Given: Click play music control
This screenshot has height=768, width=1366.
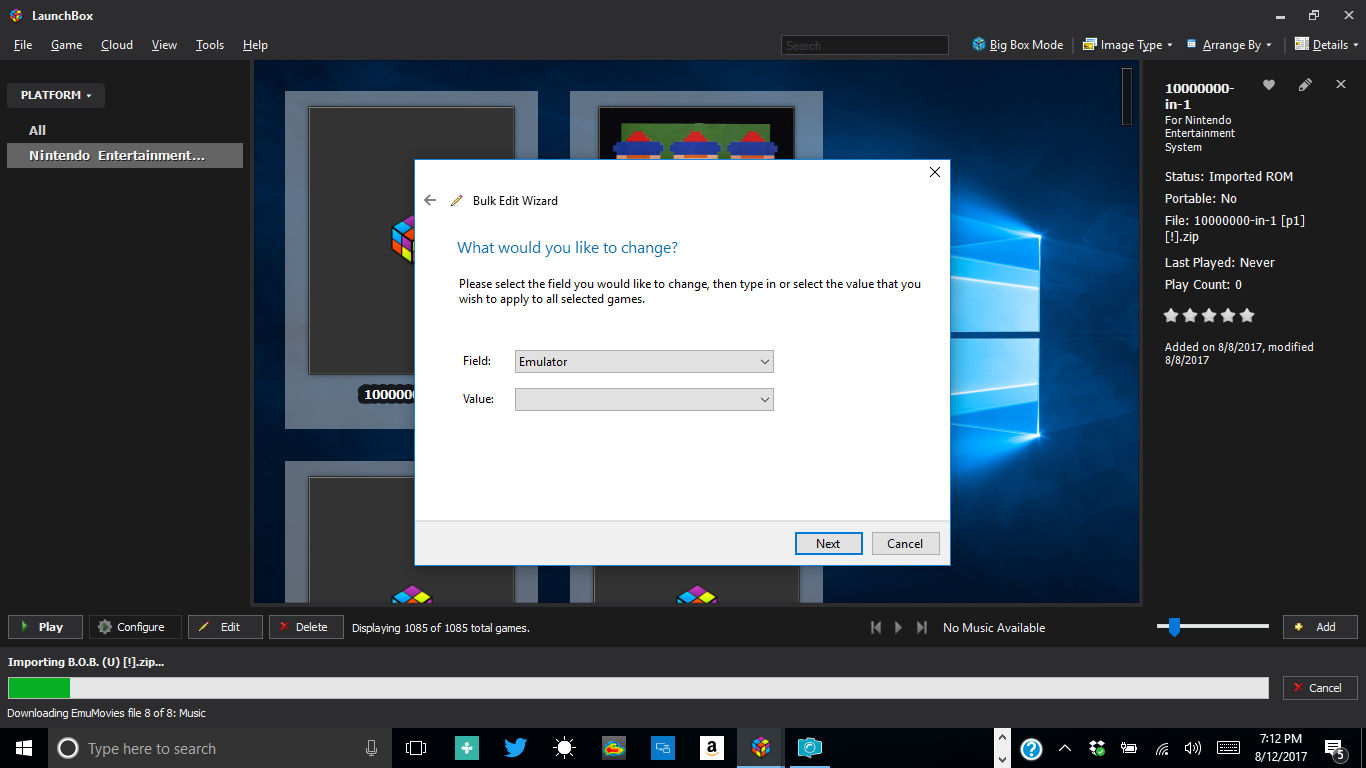Looking at the screenshot, I should pos(898,627).
